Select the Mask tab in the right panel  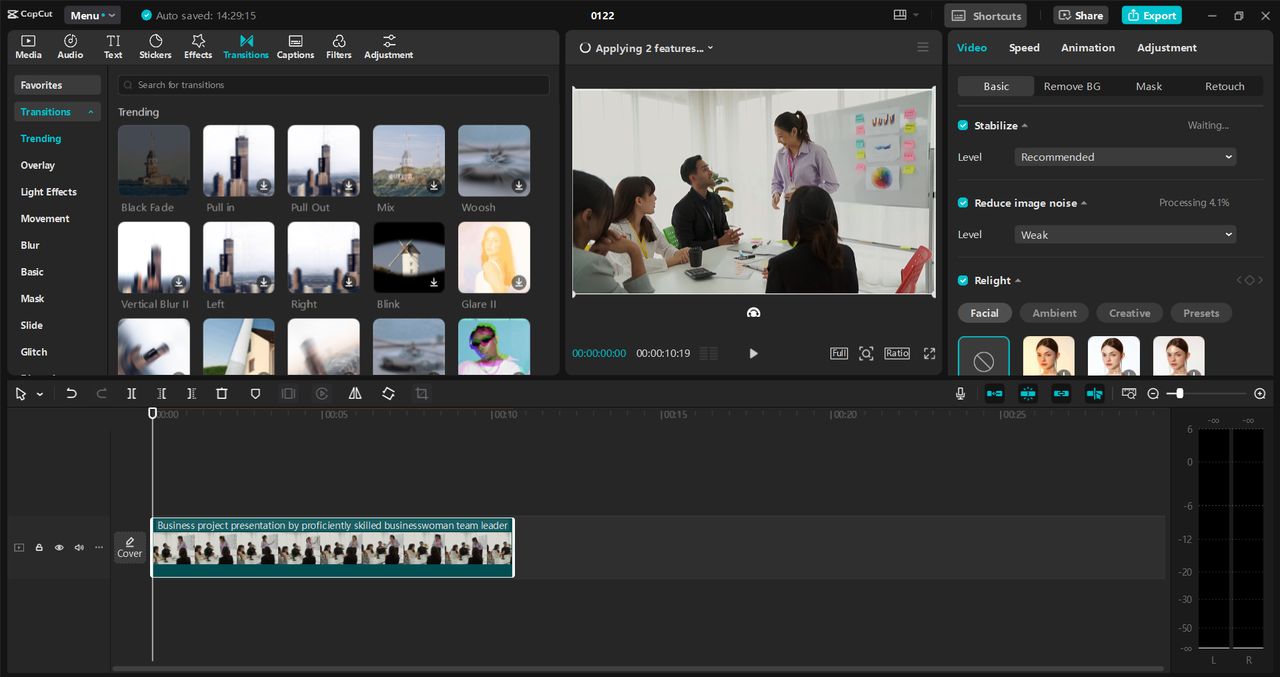1149,87
